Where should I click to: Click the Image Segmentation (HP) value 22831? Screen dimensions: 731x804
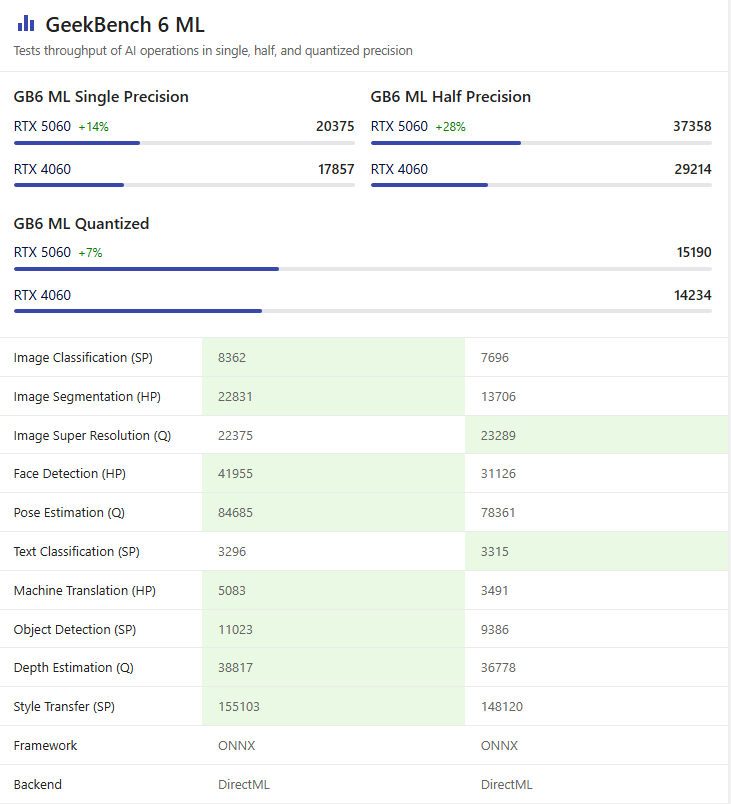click(x=235, y=397)
